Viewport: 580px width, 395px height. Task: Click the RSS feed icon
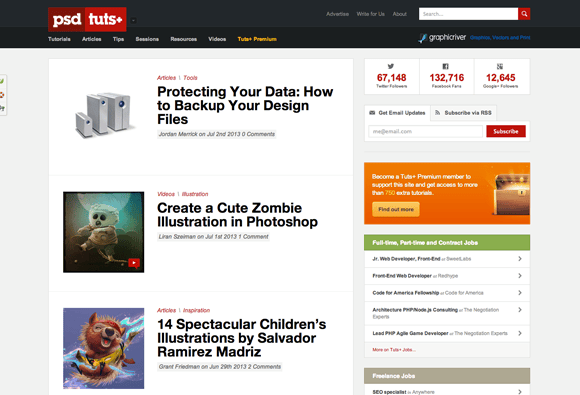tap(438, 113)
